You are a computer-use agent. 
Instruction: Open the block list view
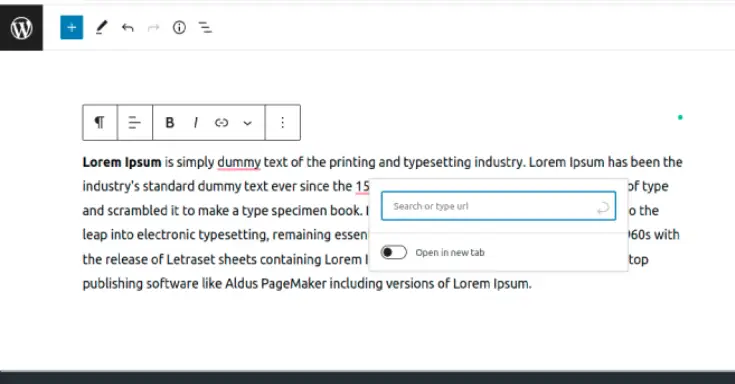pos(205,28)
